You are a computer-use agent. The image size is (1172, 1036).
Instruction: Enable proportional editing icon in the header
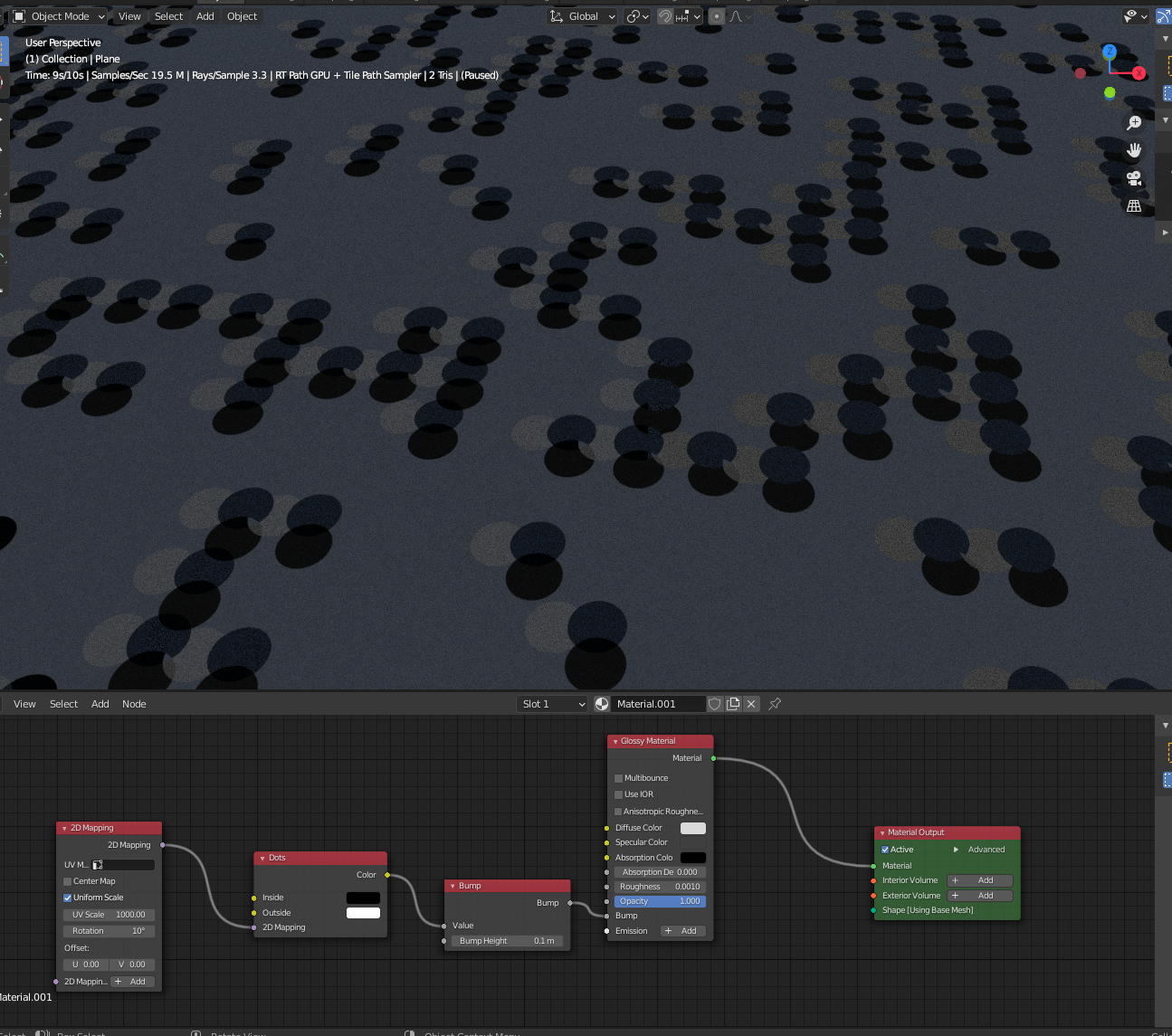click(x=717, y=16)
